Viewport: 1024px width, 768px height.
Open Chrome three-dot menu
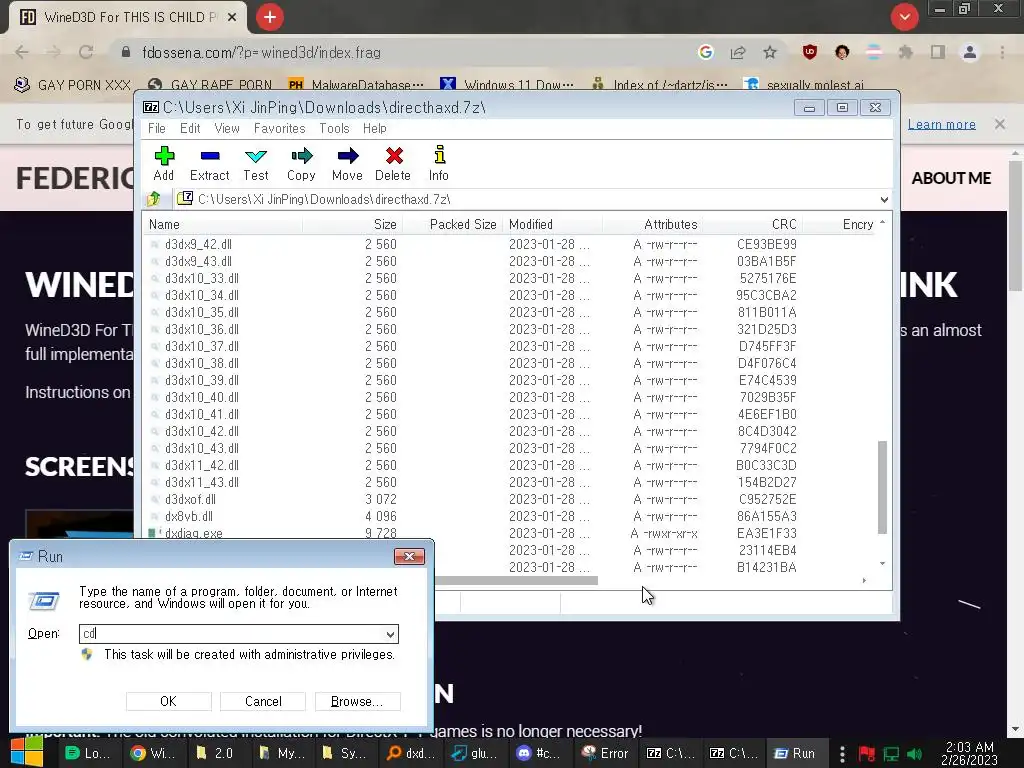(x=1002, y=52)
